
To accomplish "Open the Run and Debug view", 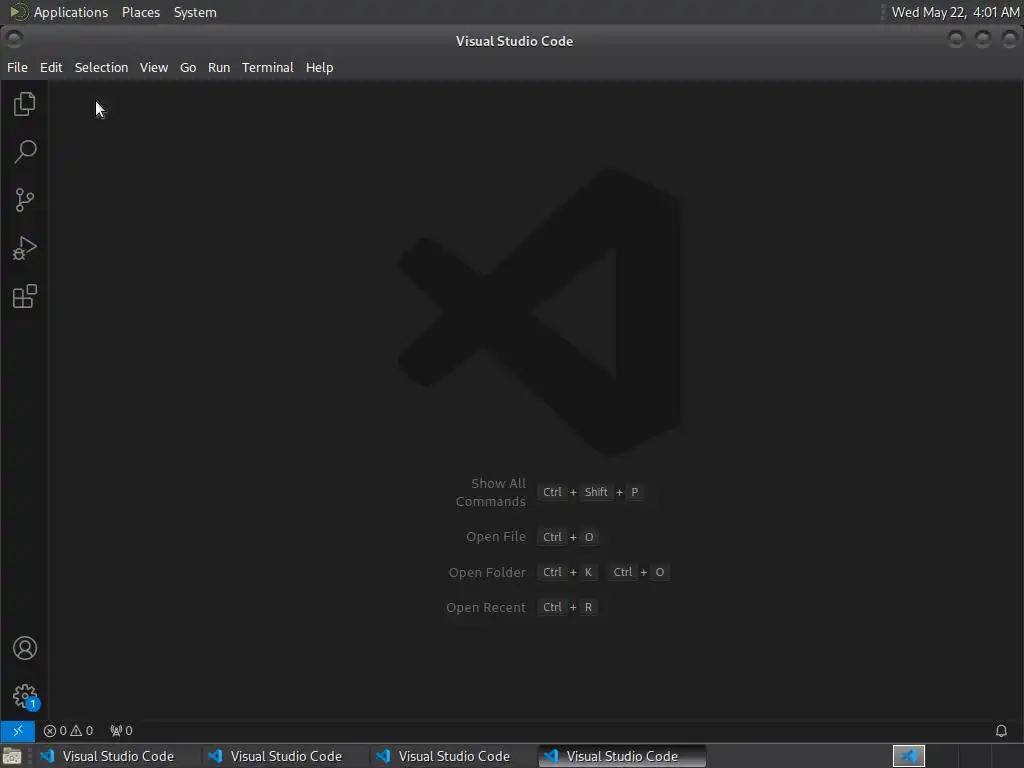I will pyautogui.click(x=24, y=248).
